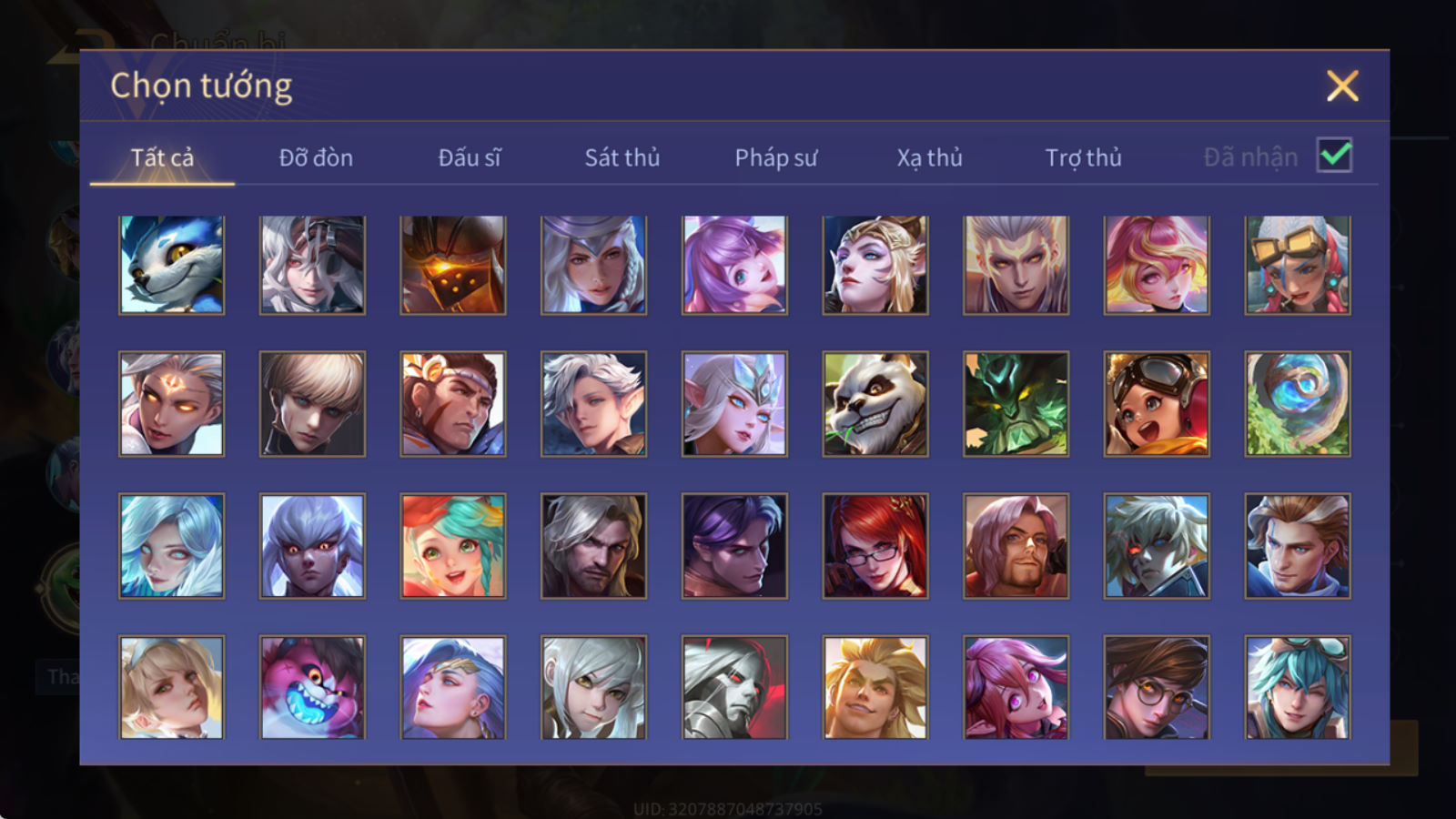Switch to the Đỡ đòn tab

click(x=316, y=157)
